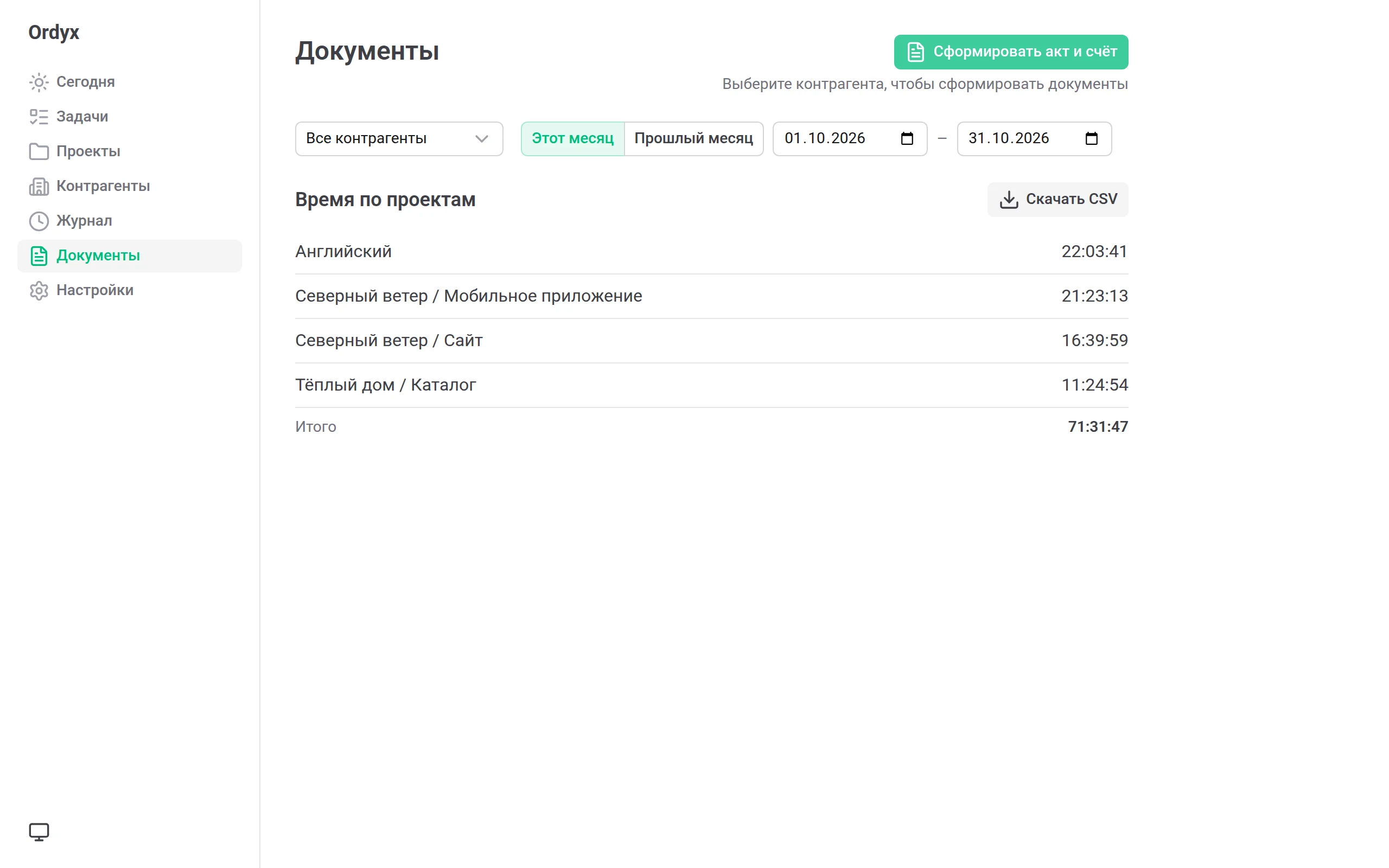The width and height of the screenshot is (1389, 868).
Task: Open calendar picker for end date 31.10.2026
Action: [x=1091, y=138]
